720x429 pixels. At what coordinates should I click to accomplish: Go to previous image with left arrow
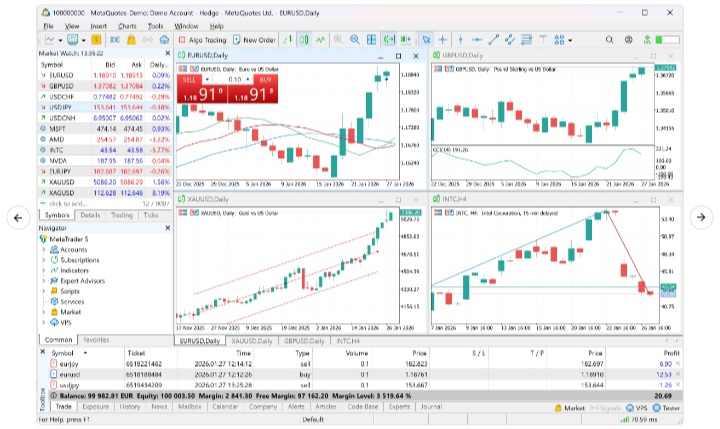point(18,218)
